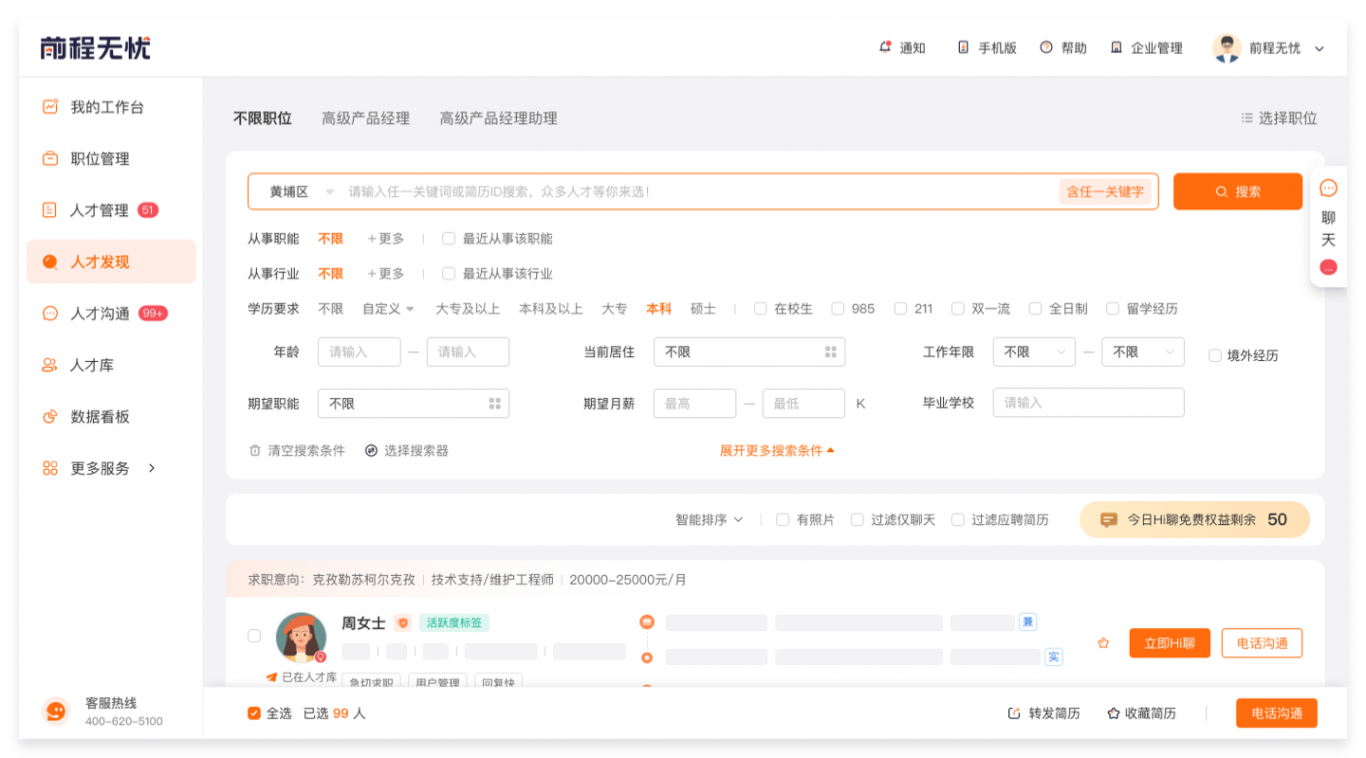
Task: Open the 自定义 education dropdown
Action: click(388, 309)
